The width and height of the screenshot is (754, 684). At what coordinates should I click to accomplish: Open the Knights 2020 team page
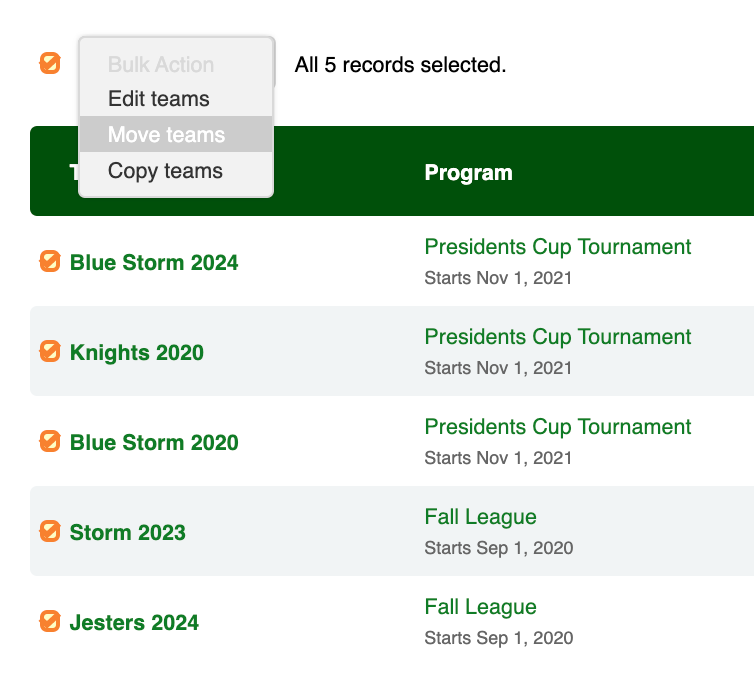[x=137, y=353]
